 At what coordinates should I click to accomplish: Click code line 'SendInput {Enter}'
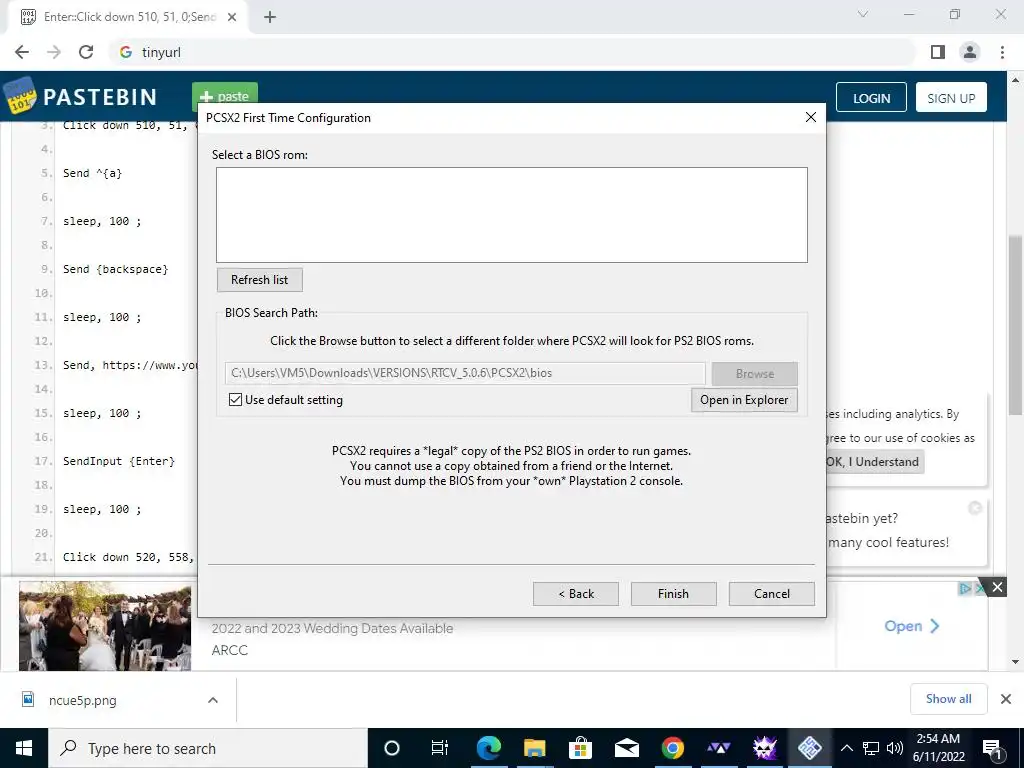(119, 461)
